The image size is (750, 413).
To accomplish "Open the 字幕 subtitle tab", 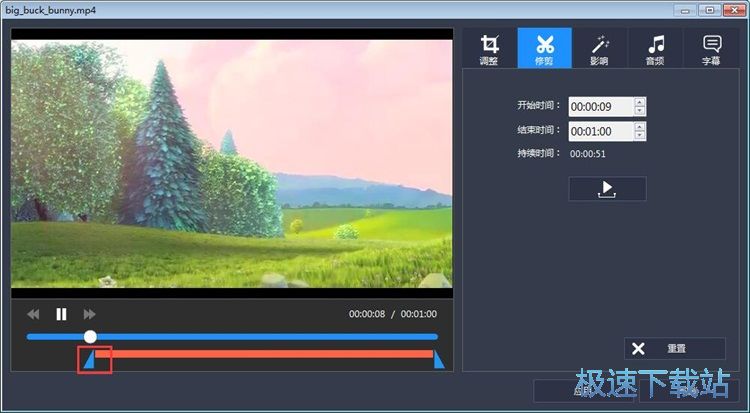I will click(x=711, y=48).
